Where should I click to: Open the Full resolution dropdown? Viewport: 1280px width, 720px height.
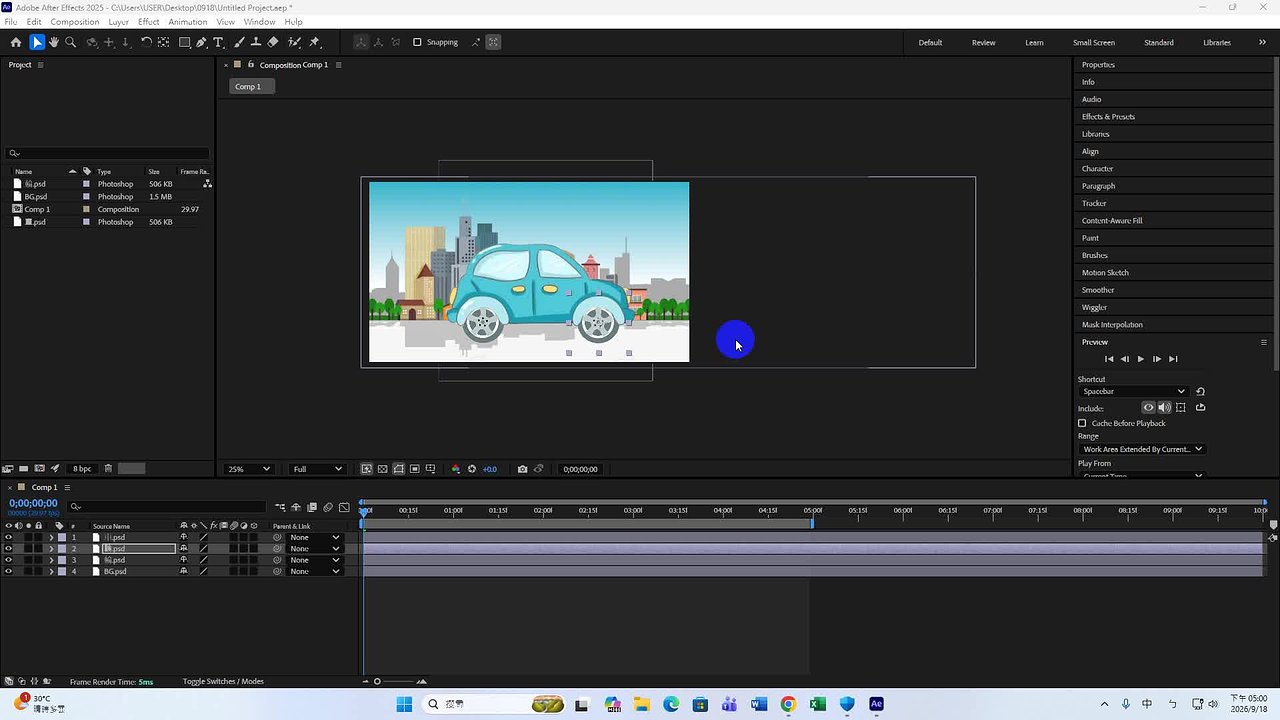coord(316,469)
